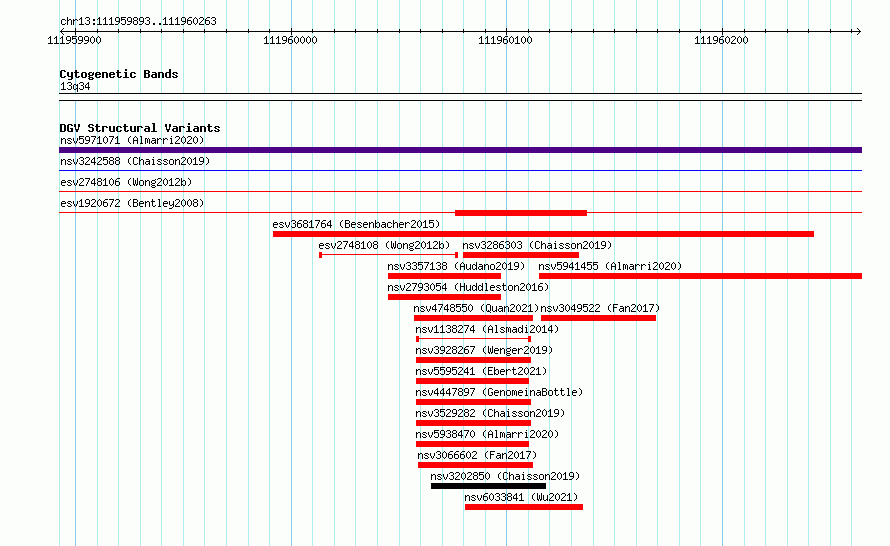890x546 pixels.
Task: Click the nsv3357138 (Audano2019) label
Action: pos(456,266)
